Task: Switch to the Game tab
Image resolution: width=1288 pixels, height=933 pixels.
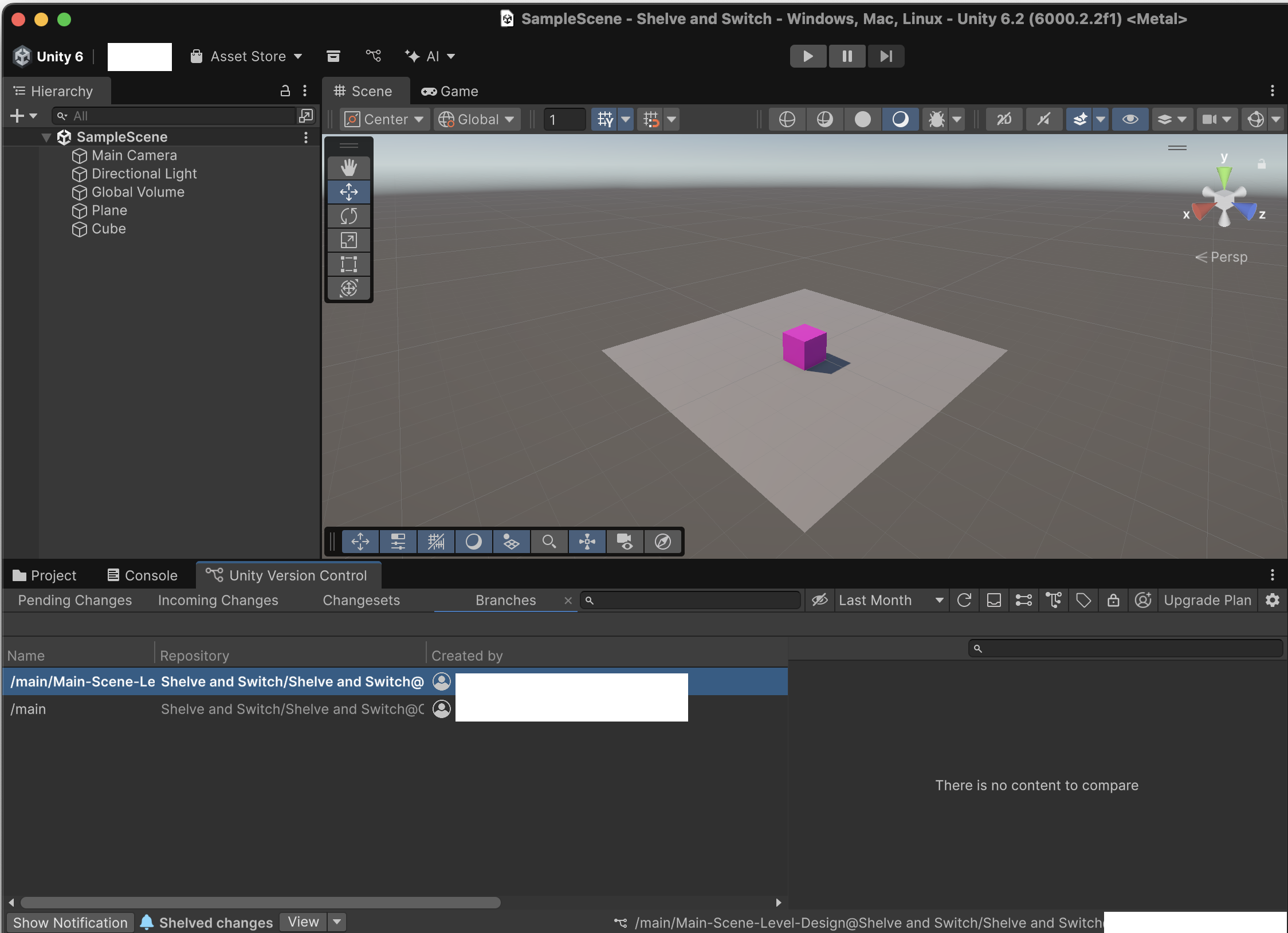Action: click(x=450, y=91)
